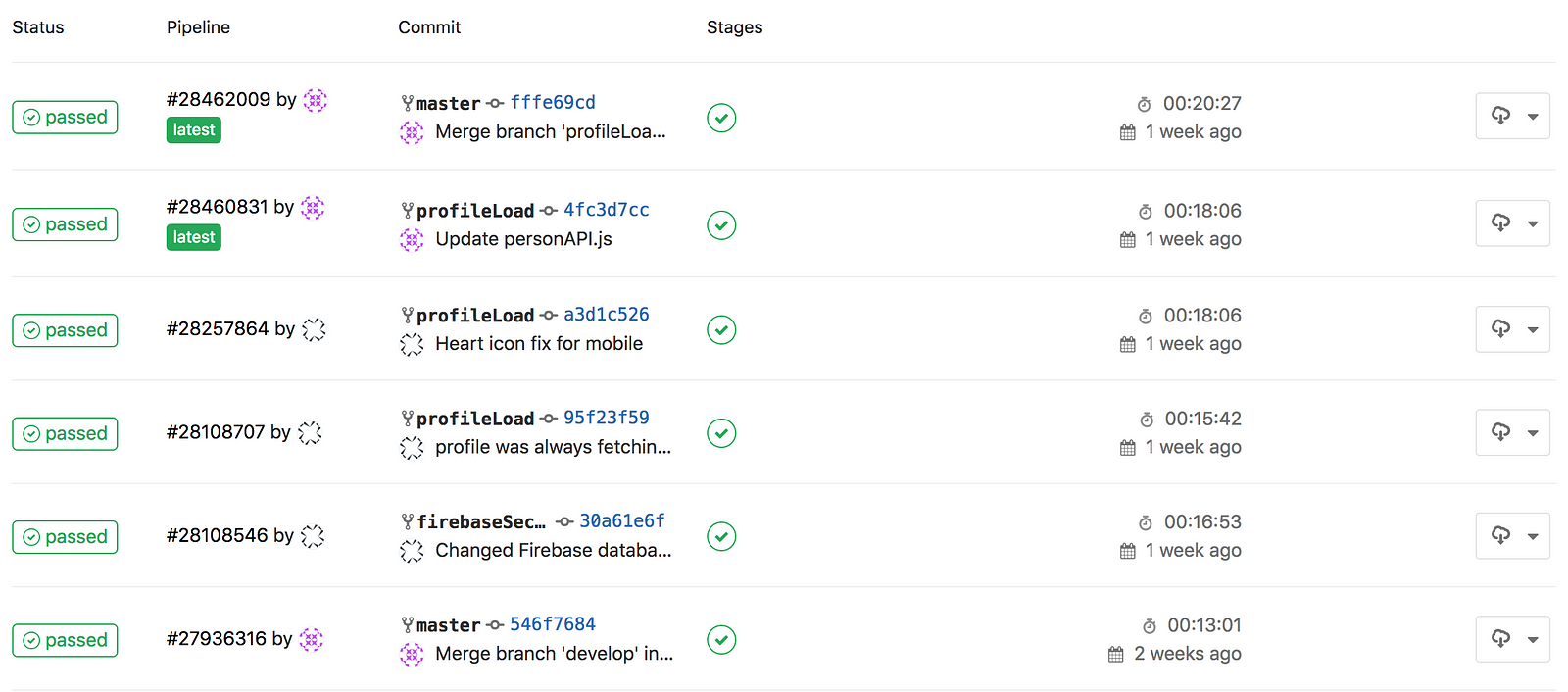Click the passed status badge for #27936316
Screen dimensions: 1568x692
point(65,640)
